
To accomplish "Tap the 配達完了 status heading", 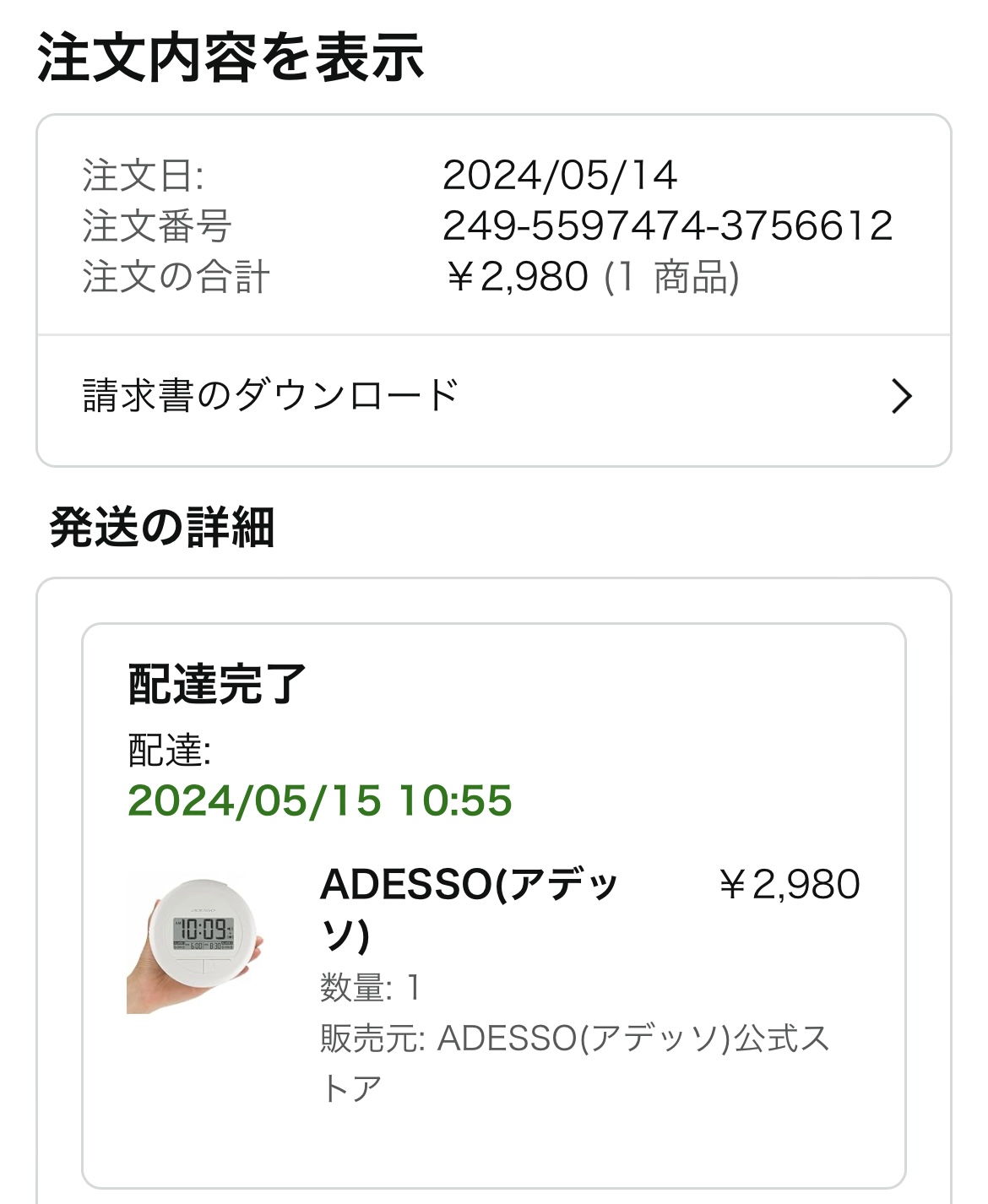I will (217, 684).
